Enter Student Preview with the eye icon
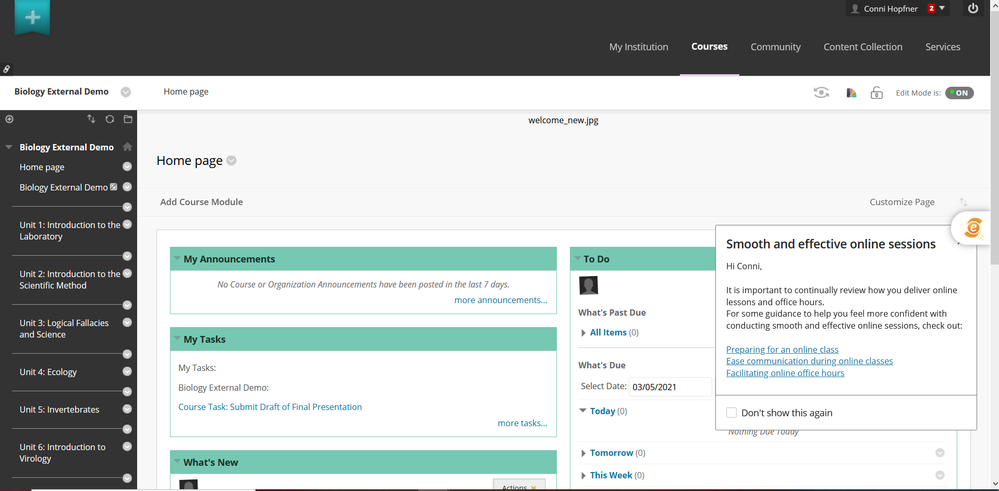Viewport: 999px width, 491px height. [x=821, y=92]
